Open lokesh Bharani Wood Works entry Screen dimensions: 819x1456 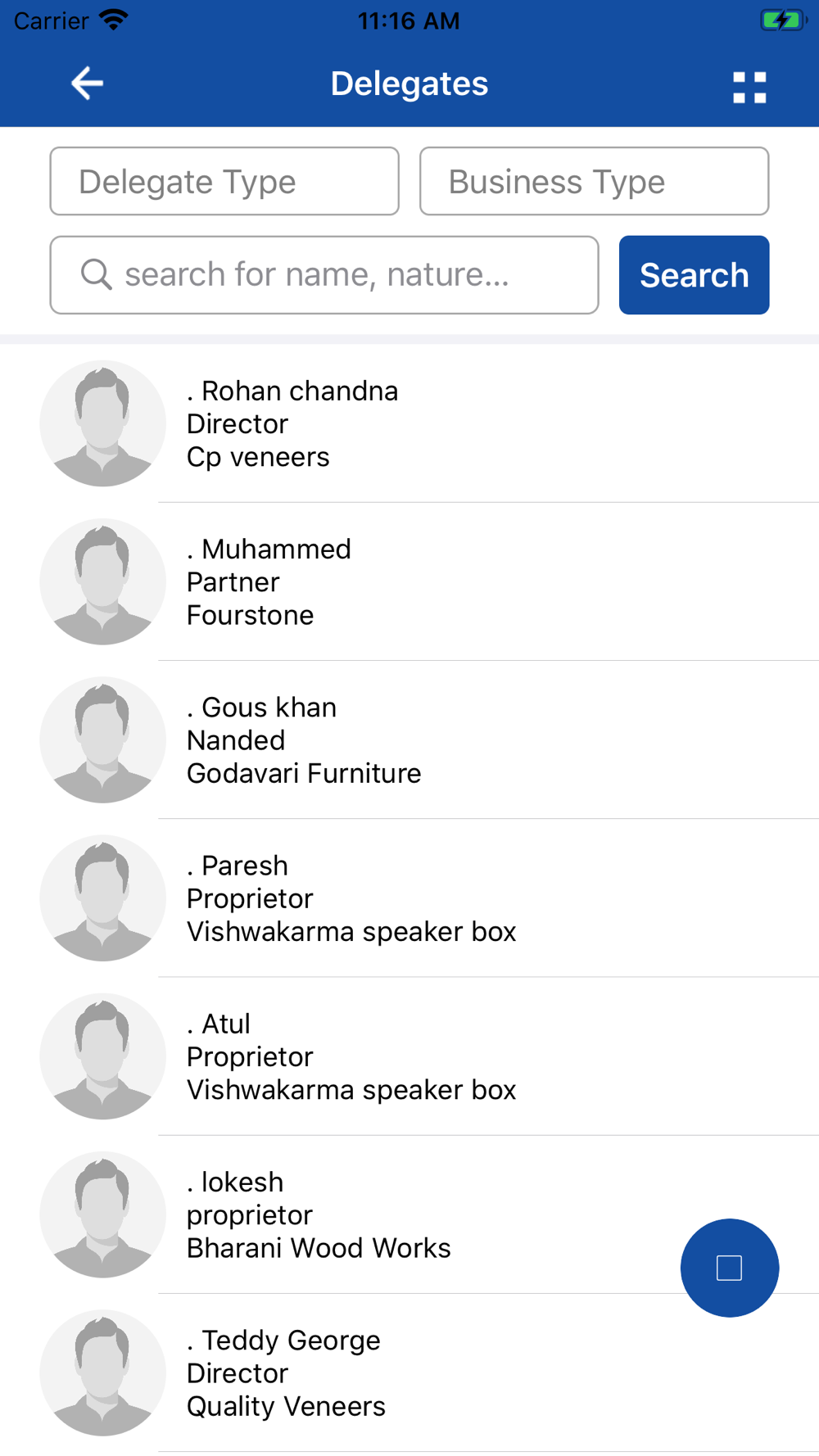(409, 1214)
